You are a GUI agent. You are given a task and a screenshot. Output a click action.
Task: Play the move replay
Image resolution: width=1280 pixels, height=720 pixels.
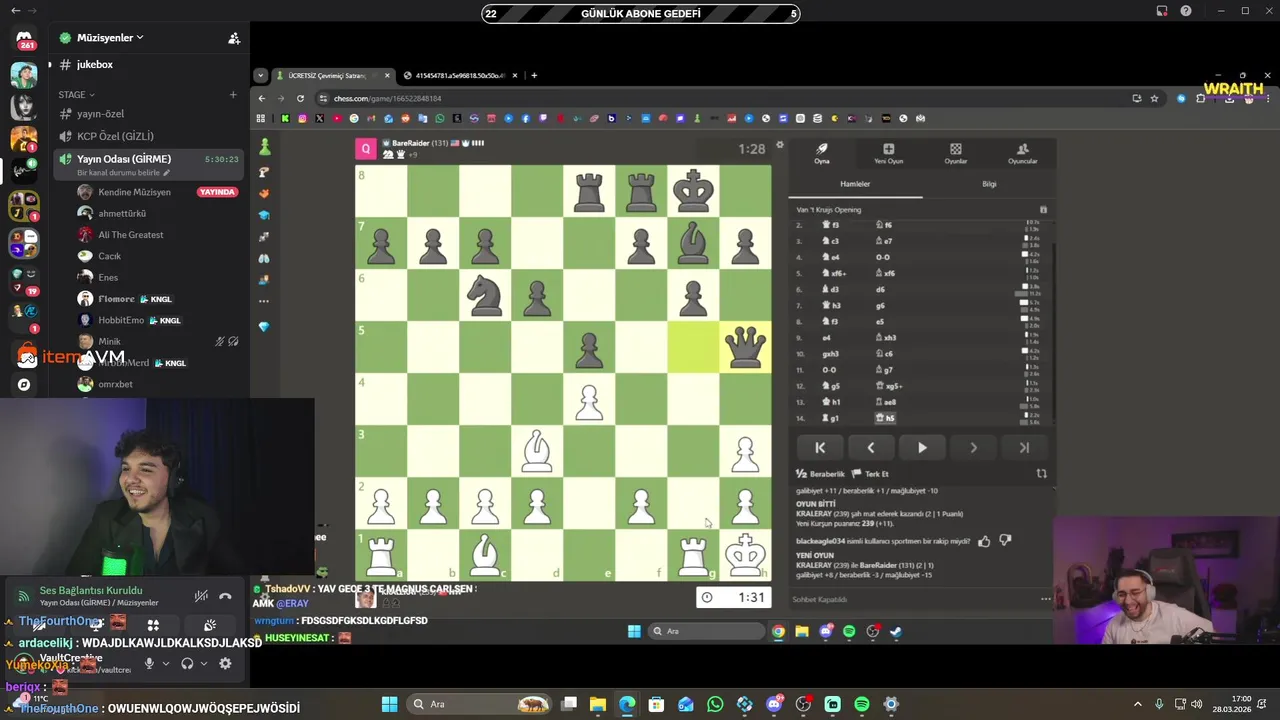tap(922, 448)
